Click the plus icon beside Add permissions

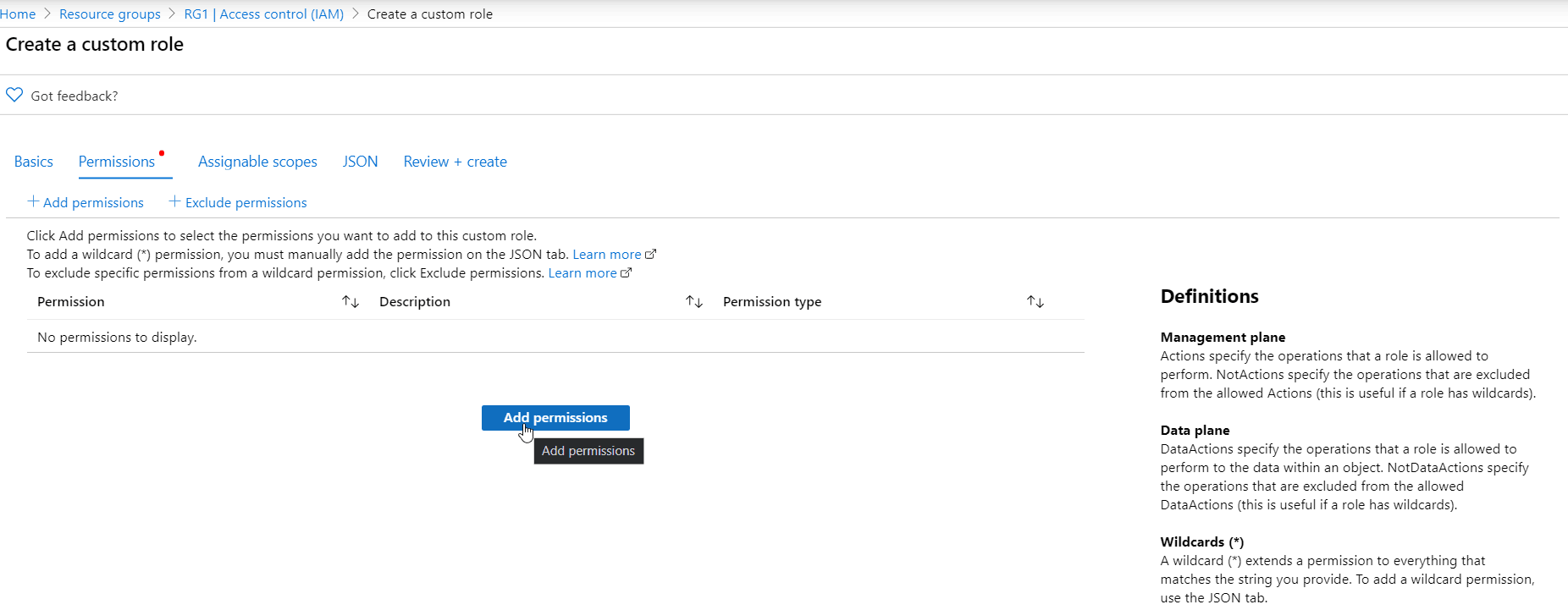pos(33,201)
